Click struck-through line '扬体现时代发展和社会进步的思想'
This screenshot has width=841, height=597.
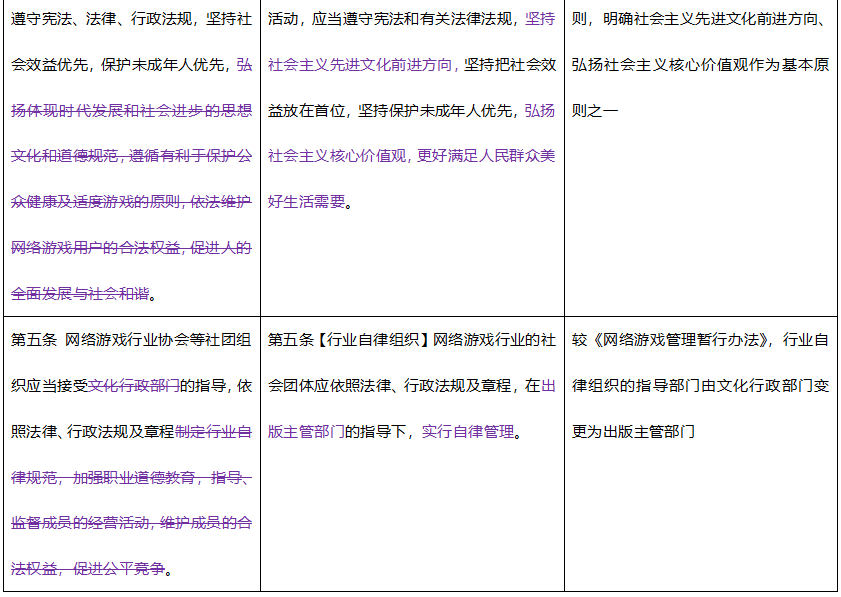point(131,110)
